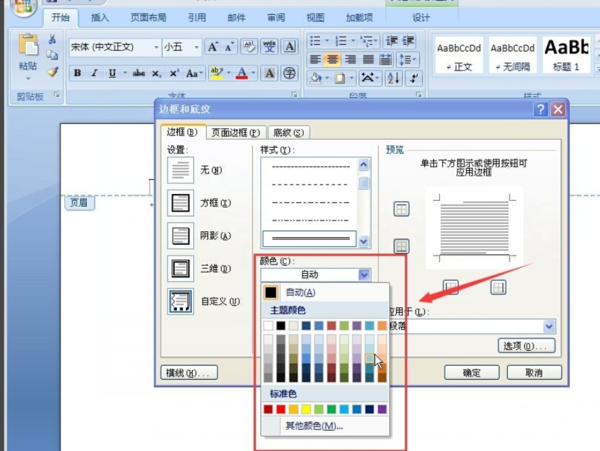Select the 3-D border setting

(x=181, y=269)
